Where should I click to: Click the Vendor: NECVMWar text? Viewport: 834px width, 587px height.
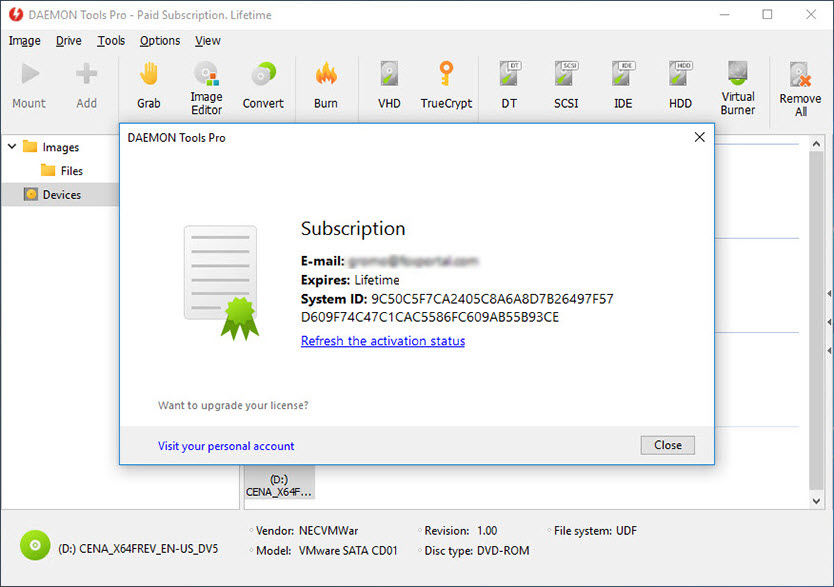click(x=307, y=531)
